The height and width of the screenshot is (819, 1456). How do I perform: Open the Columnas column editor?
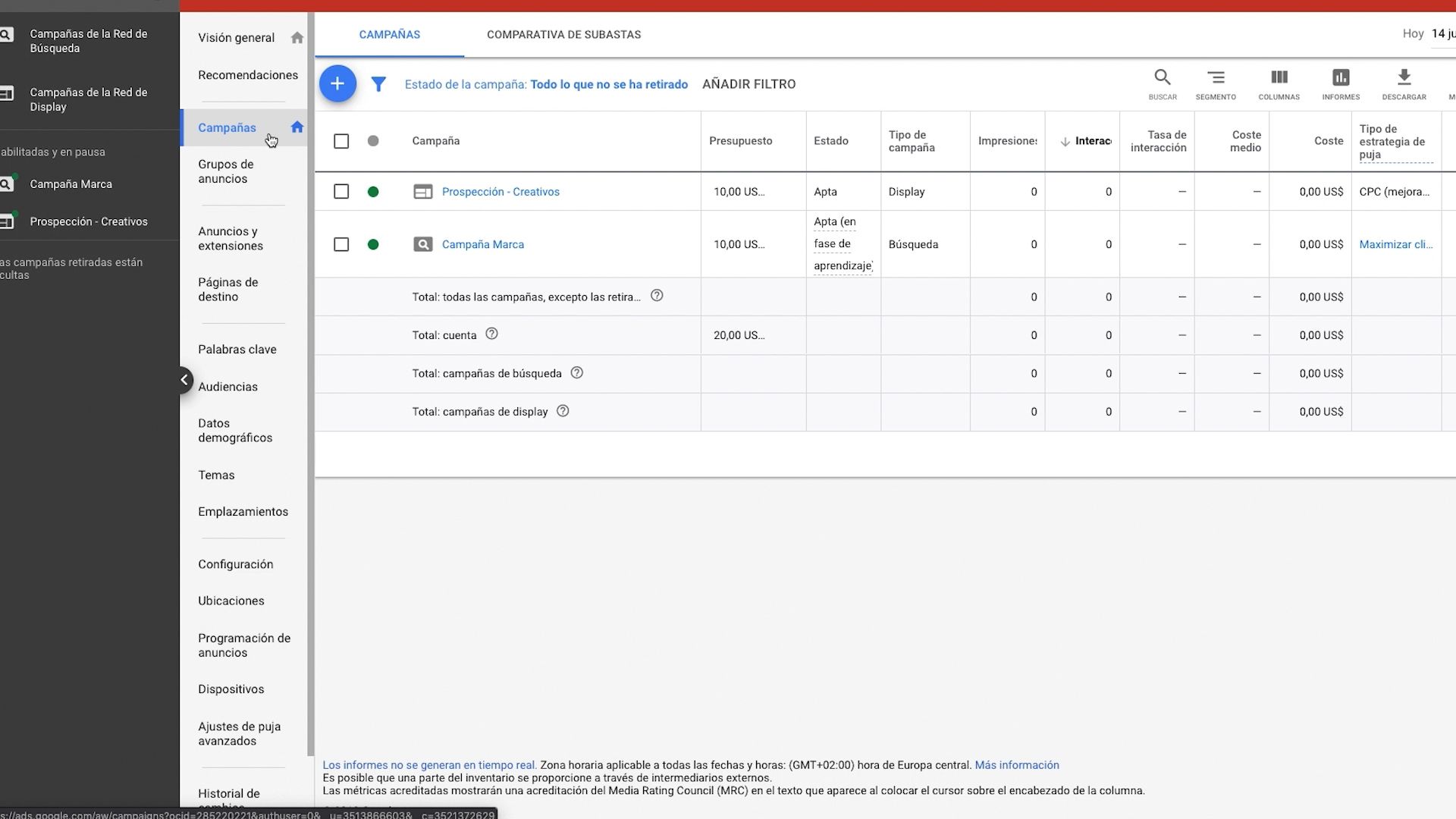click(1279, 84)
